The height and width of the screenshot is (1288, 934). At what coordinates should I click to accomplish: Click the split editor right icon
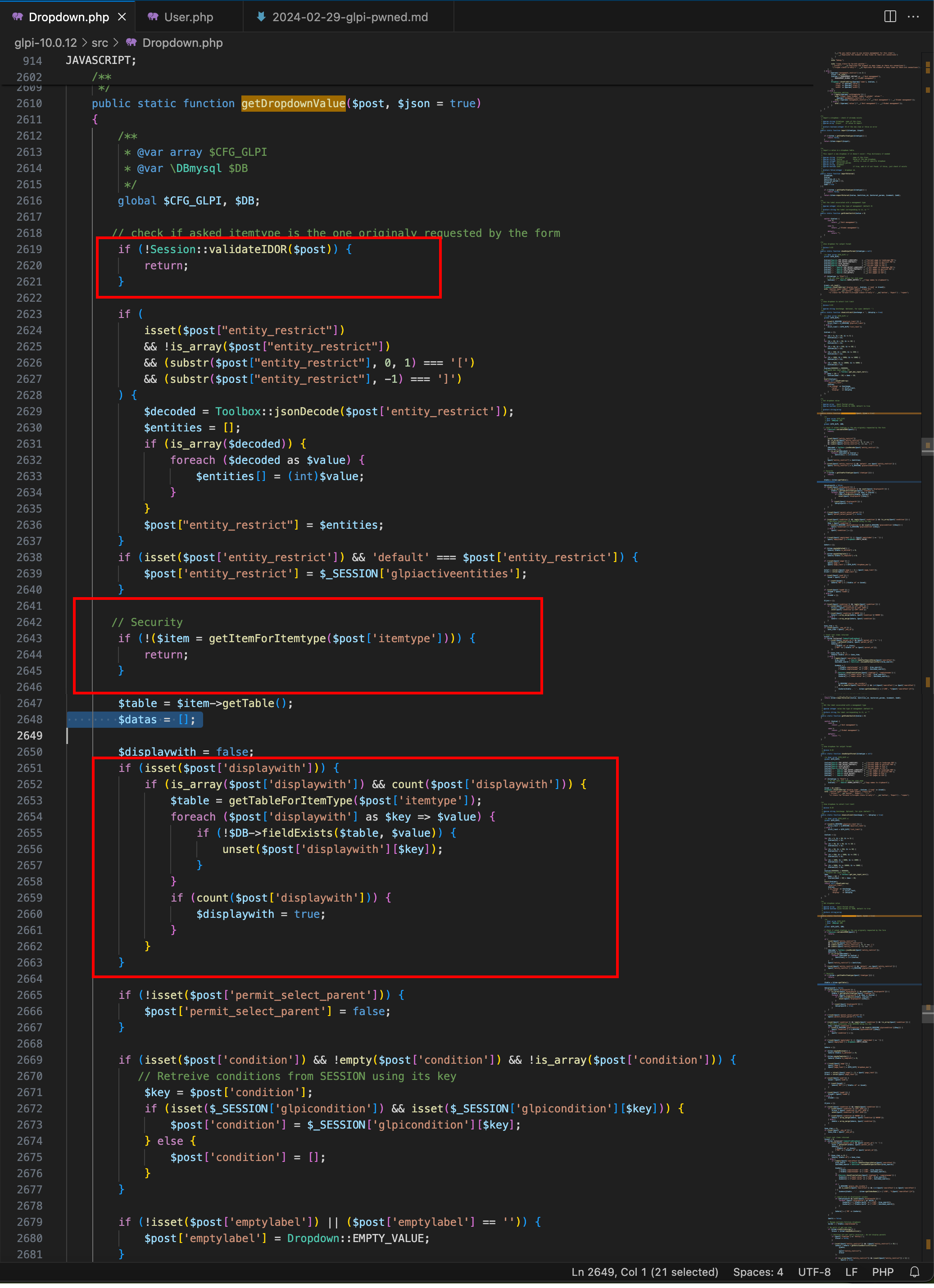890,17
